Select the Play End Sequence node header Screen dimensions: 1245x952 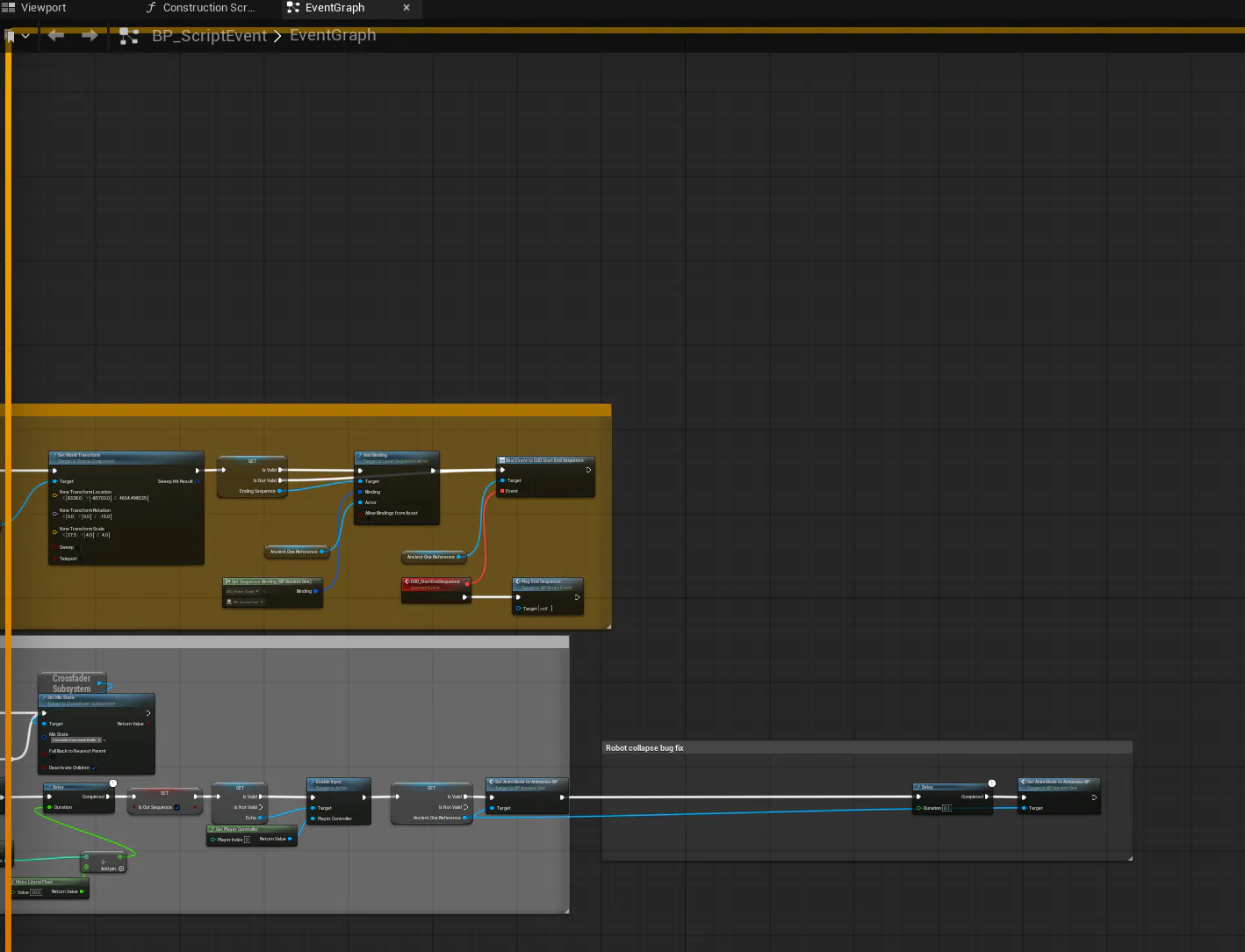coord(548,584)
